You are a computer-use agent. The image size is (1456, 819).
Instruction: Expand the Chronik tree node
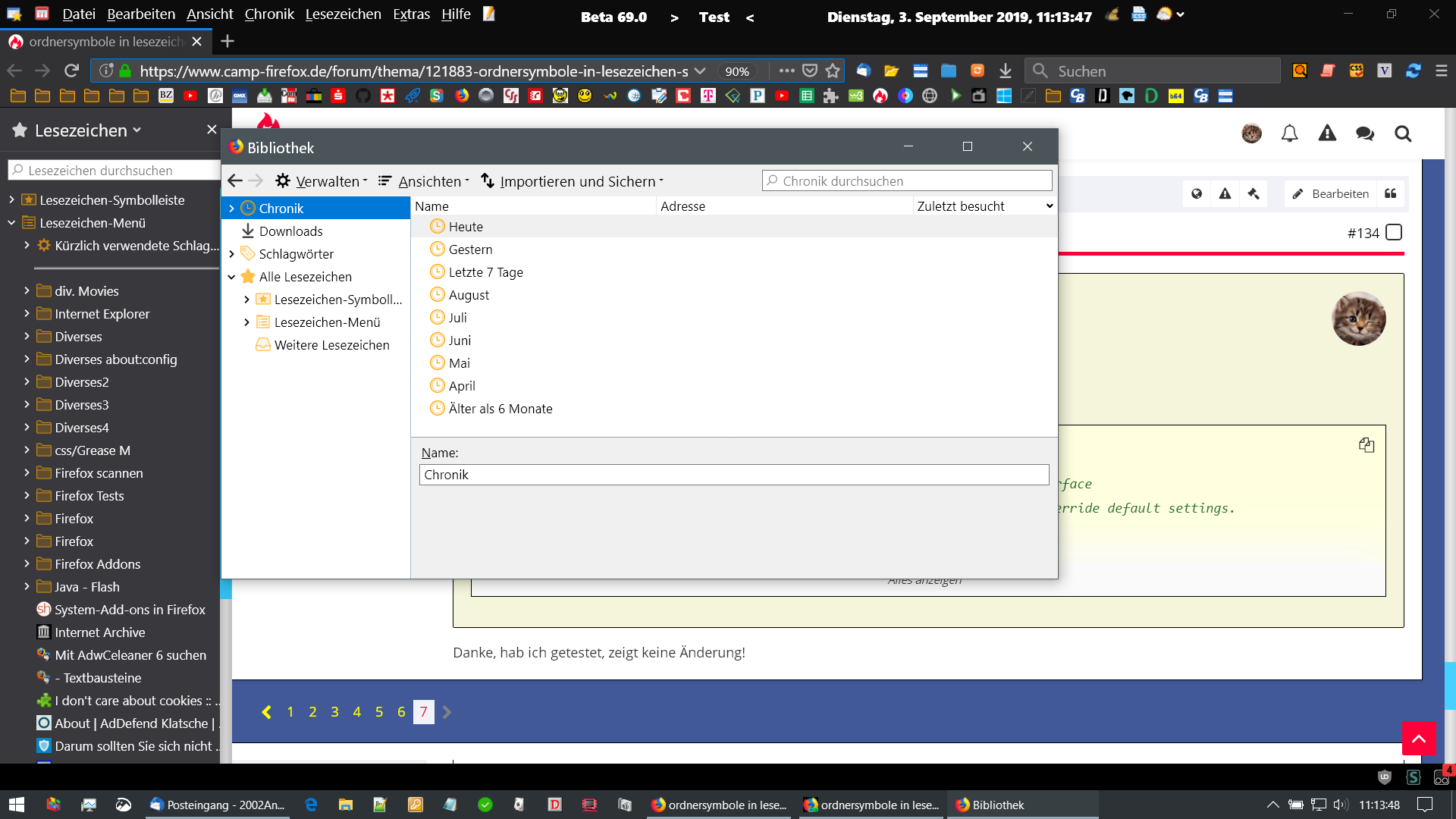[x=232, y=209]
